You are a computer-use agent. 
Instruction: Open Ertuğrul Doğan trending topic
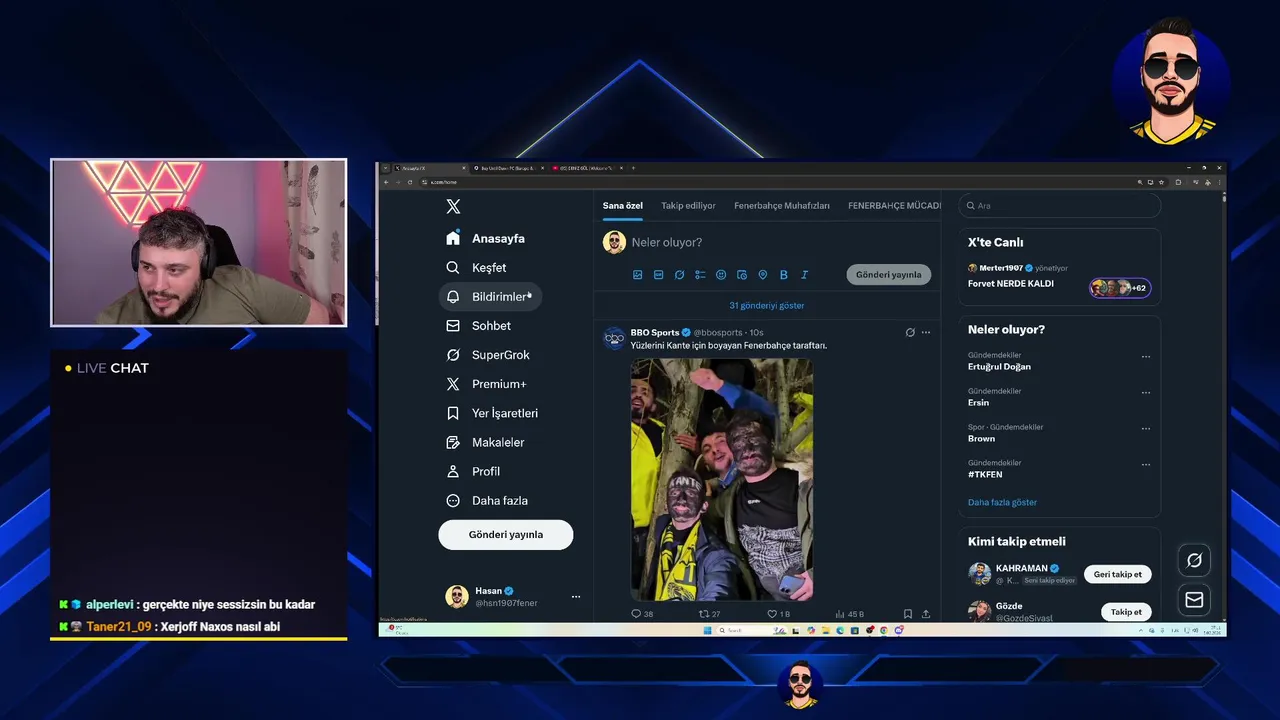[999, 366]
